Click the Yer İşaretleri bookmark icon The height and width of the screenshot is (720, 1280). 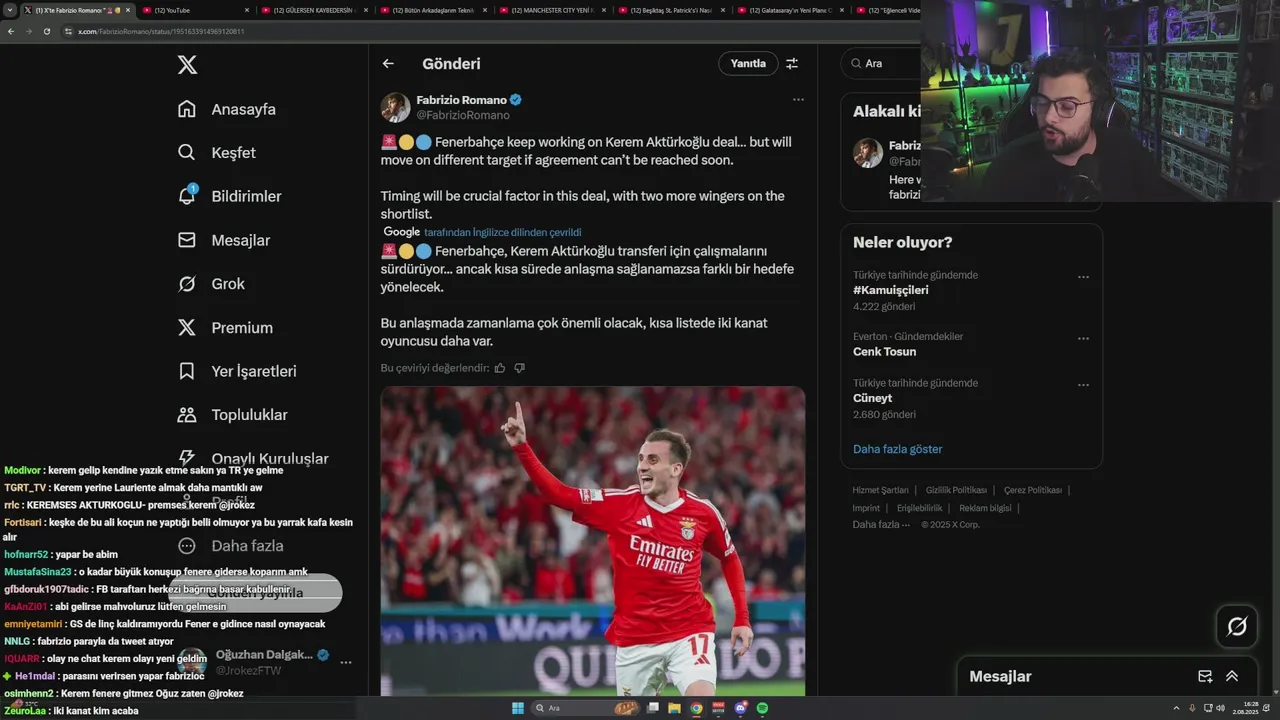point(187,371)
